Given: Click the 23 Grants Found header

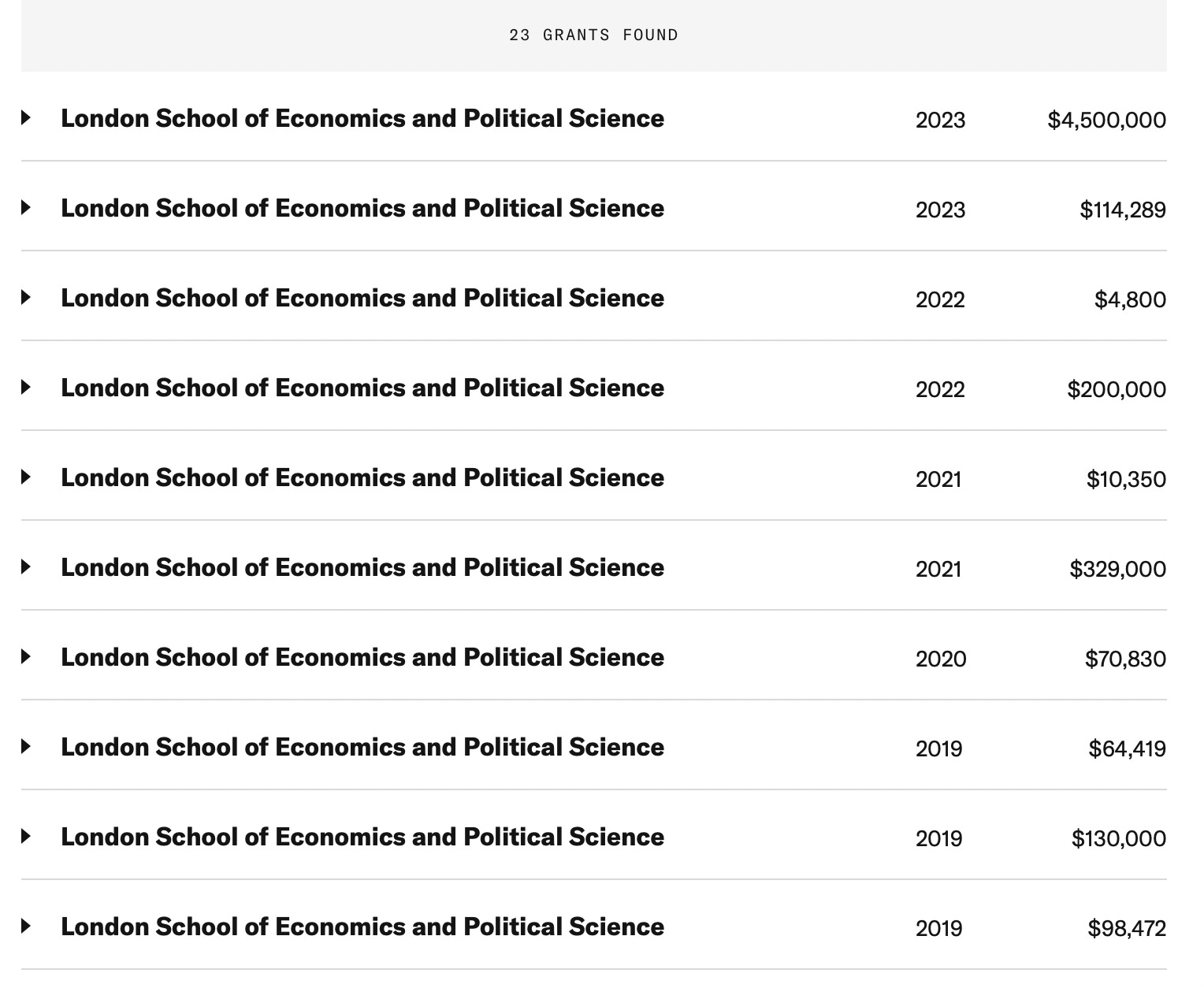Looking at the screenshot, I should 593,35.
